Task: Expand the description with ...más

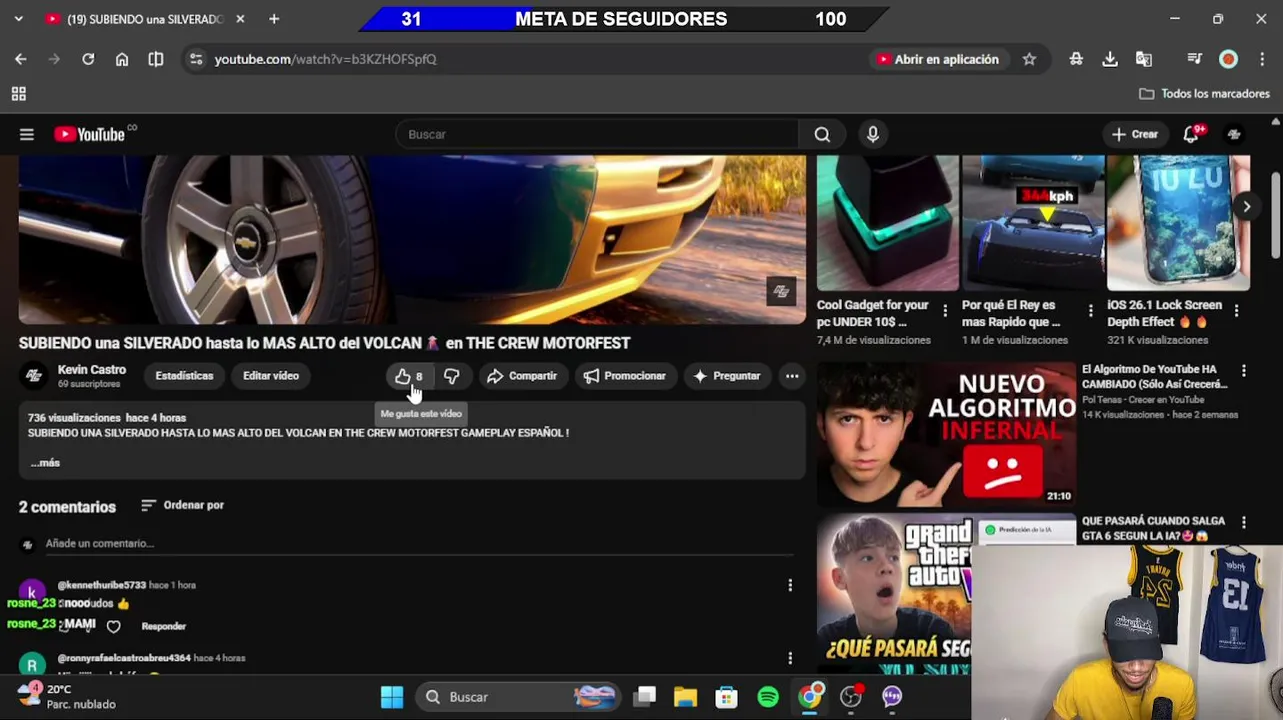Action: click(45, 463)
